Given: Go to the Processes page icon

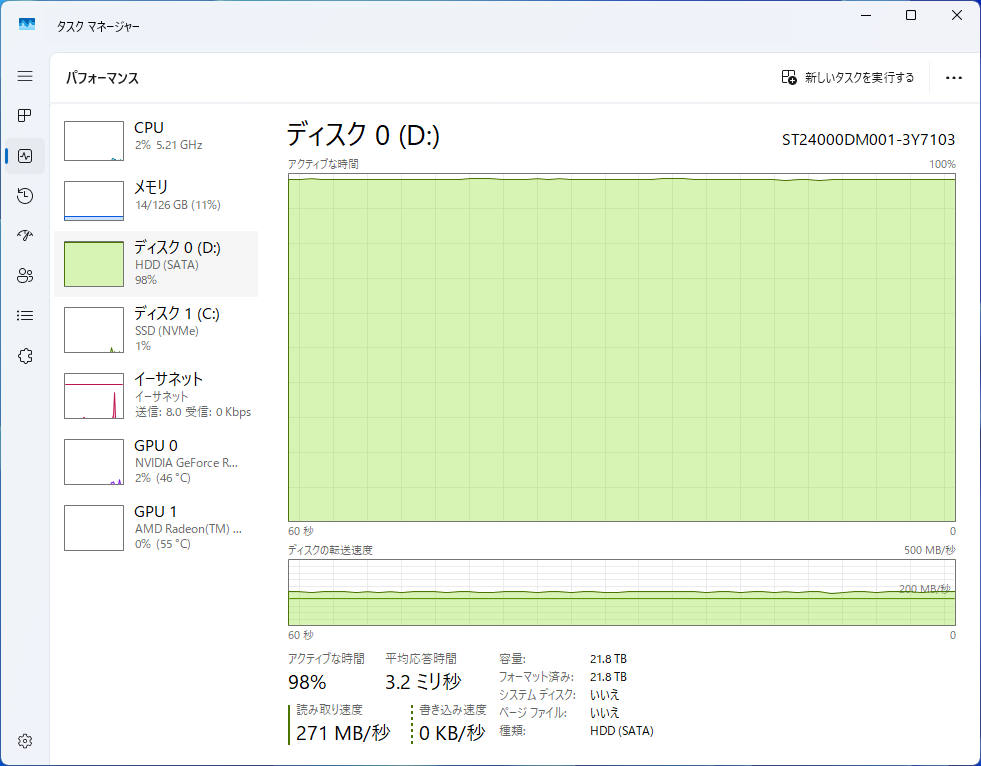Looking at the screenshot, I should coord(25,116).
